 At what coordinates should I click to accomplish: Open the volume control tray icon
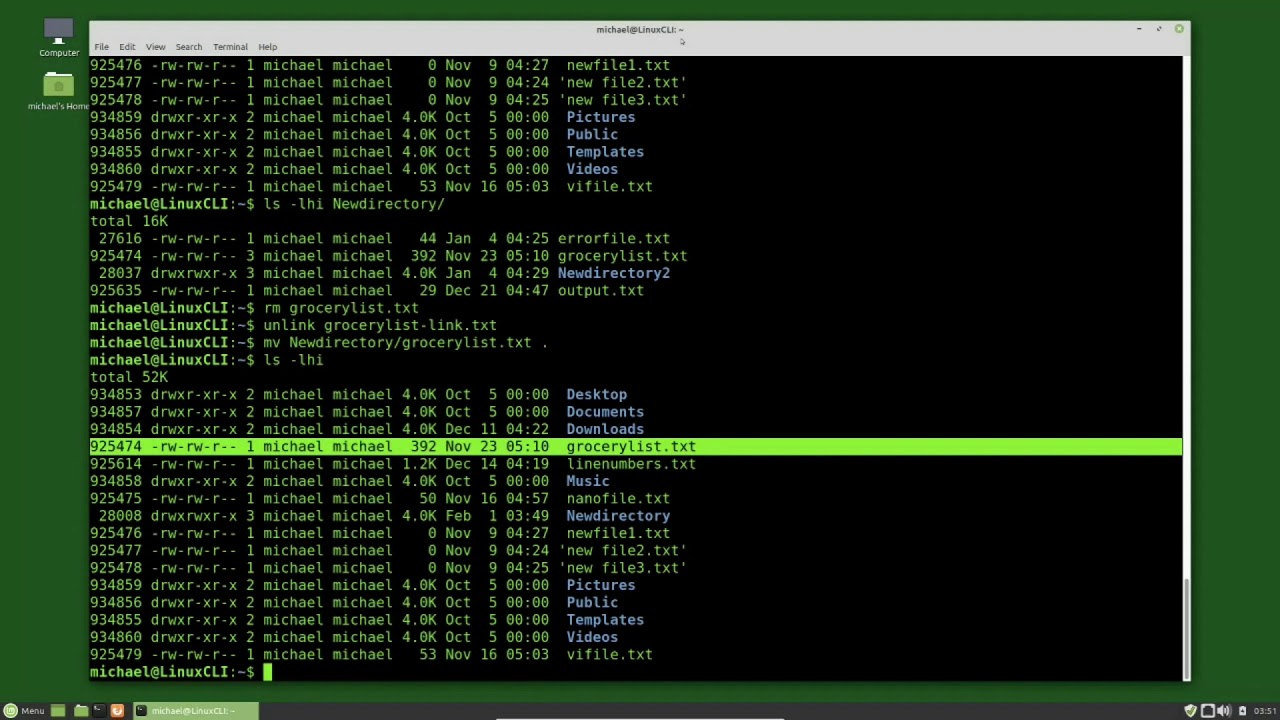tap(1224, 711)
